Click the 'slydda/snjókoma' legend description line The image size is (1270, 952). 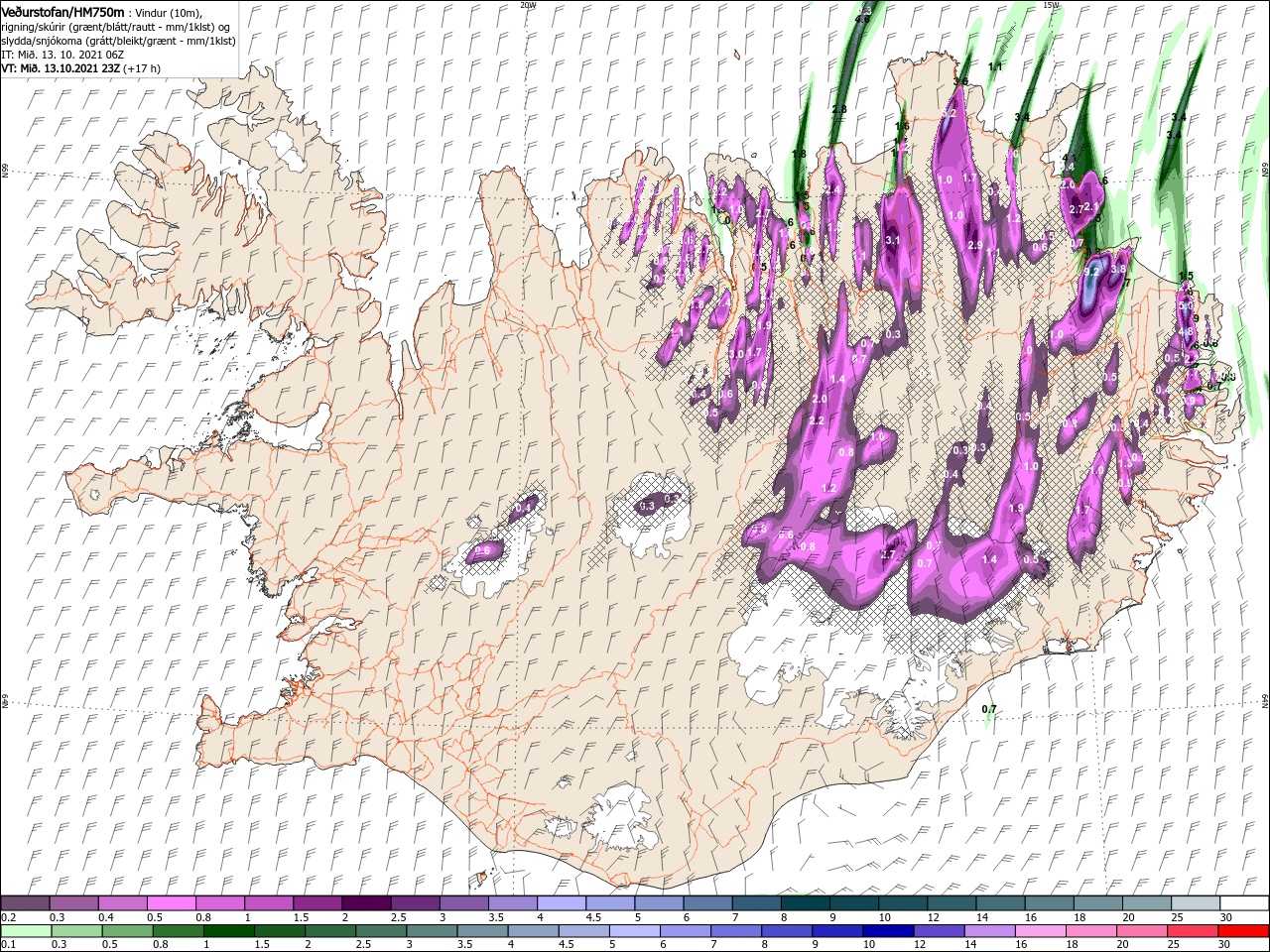point(118,42)
